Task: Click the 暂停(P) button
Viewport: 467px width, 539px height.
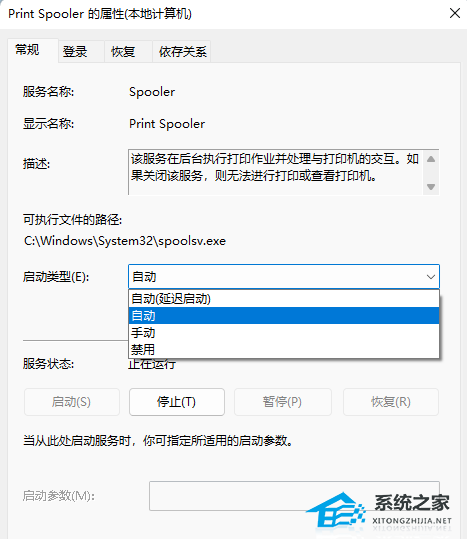Action: pos(282,402)
